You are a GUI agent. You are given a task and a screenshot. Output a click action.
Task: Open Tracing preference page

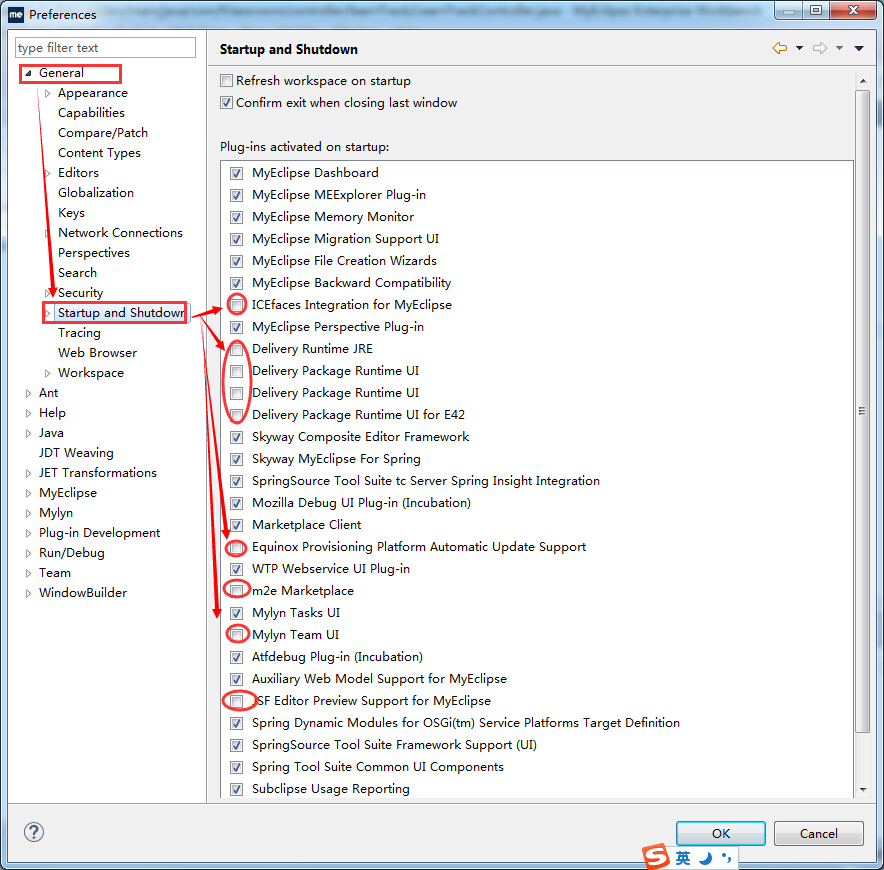click(x=79, y=333)
